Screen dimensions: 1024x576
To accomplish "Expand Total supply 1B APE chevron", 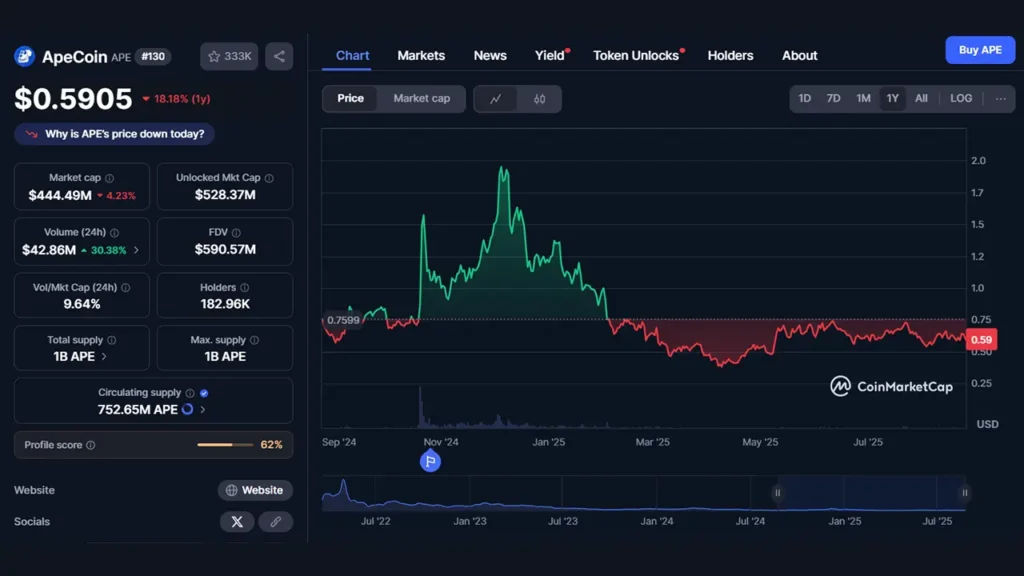I will pos(104,357).
